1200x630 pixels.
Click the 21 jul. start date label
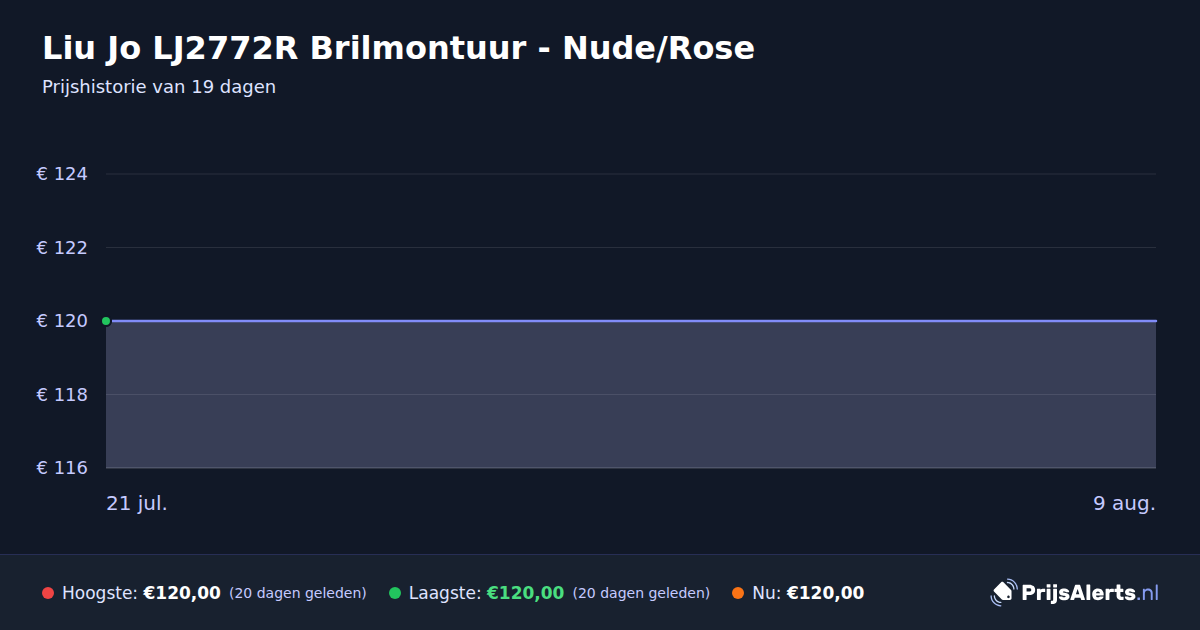137,503
